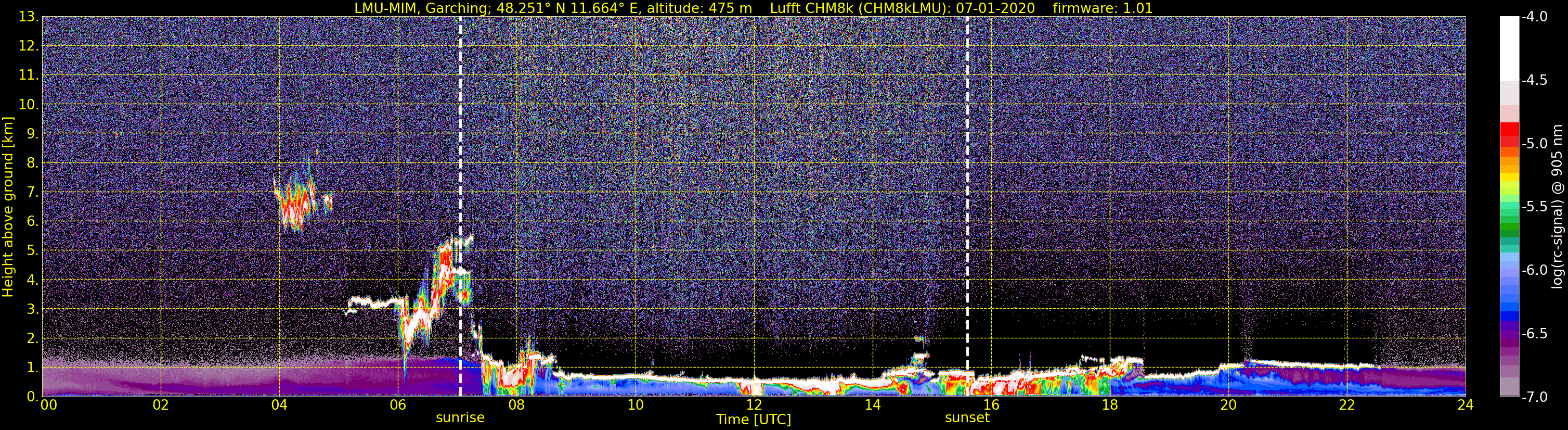Click the 'Height above ground [km]' axis label

point(8,207)
